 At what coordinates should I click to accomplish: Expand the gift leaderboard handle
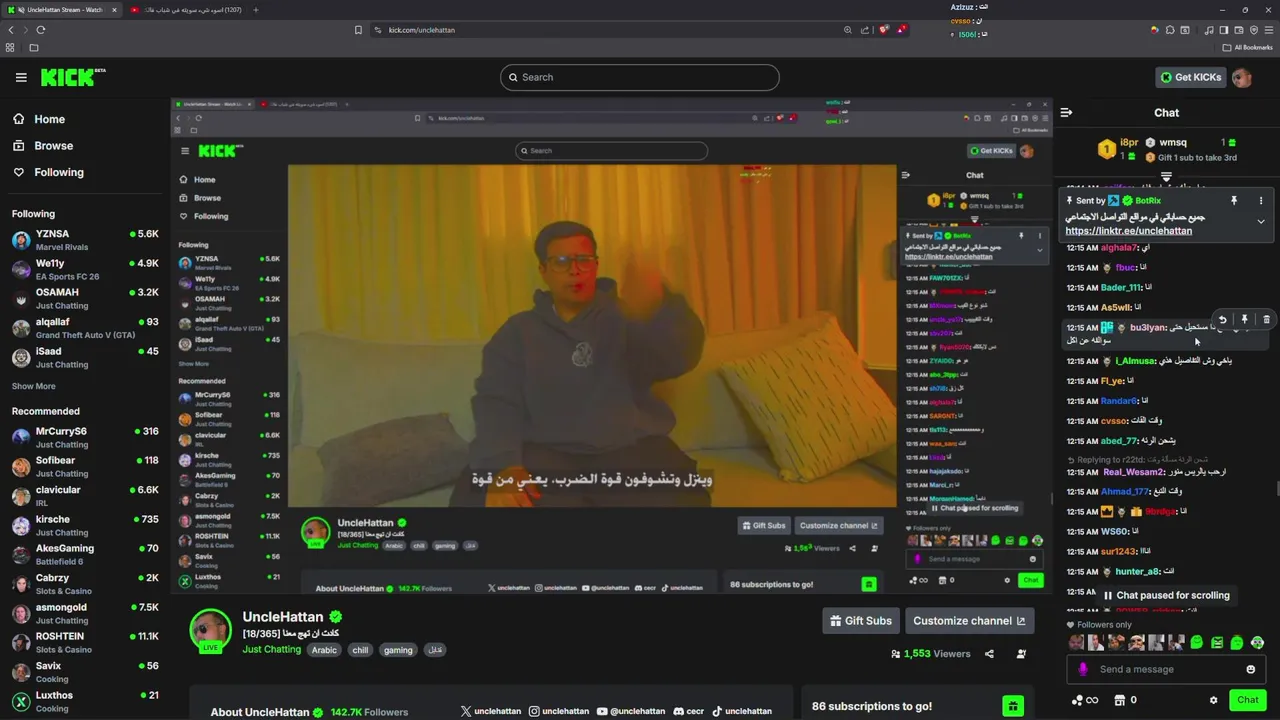[x=1166, y=176]
